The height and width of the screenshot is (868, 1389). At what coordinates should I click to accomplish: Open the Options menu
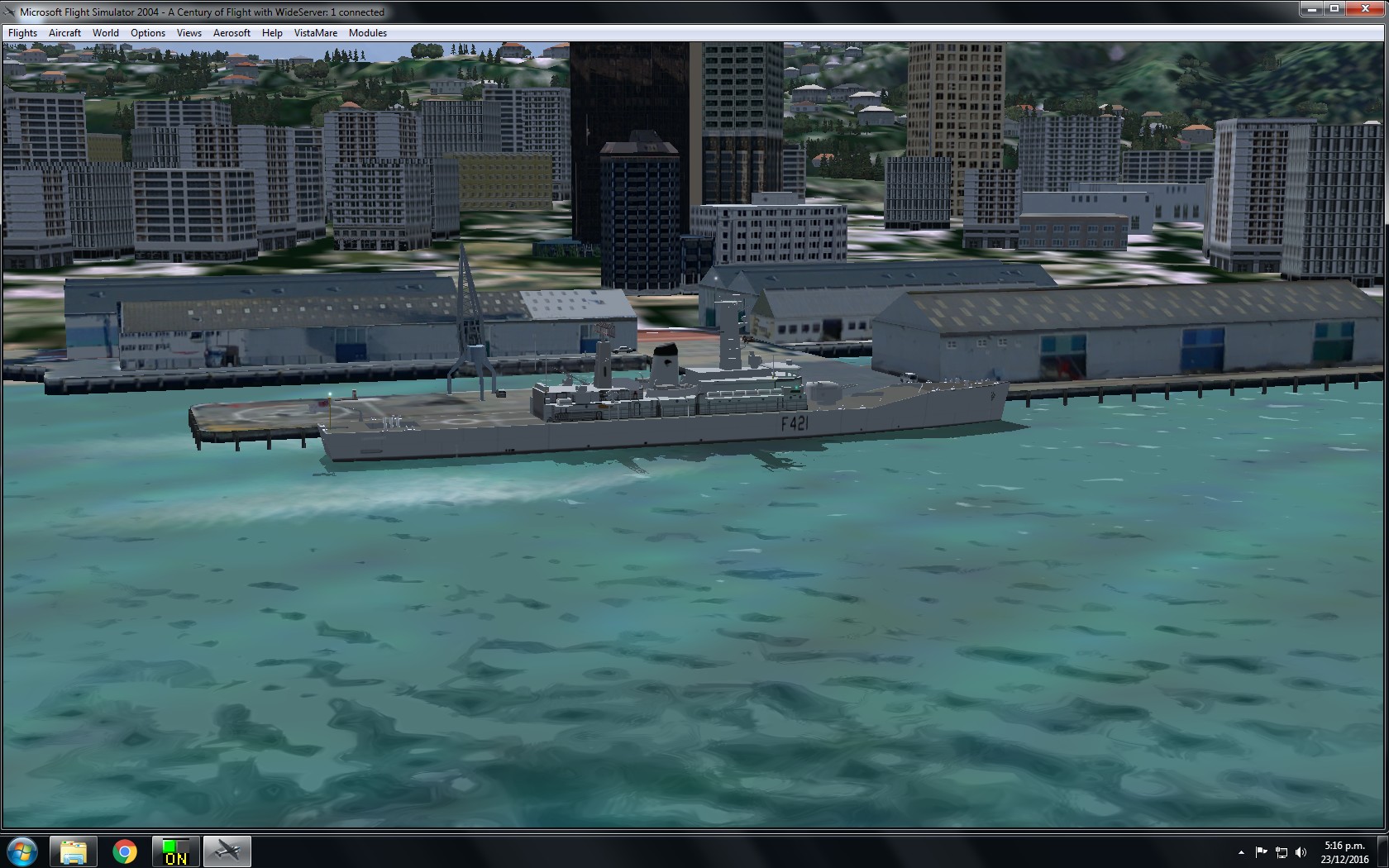click(x=148, y=33)
